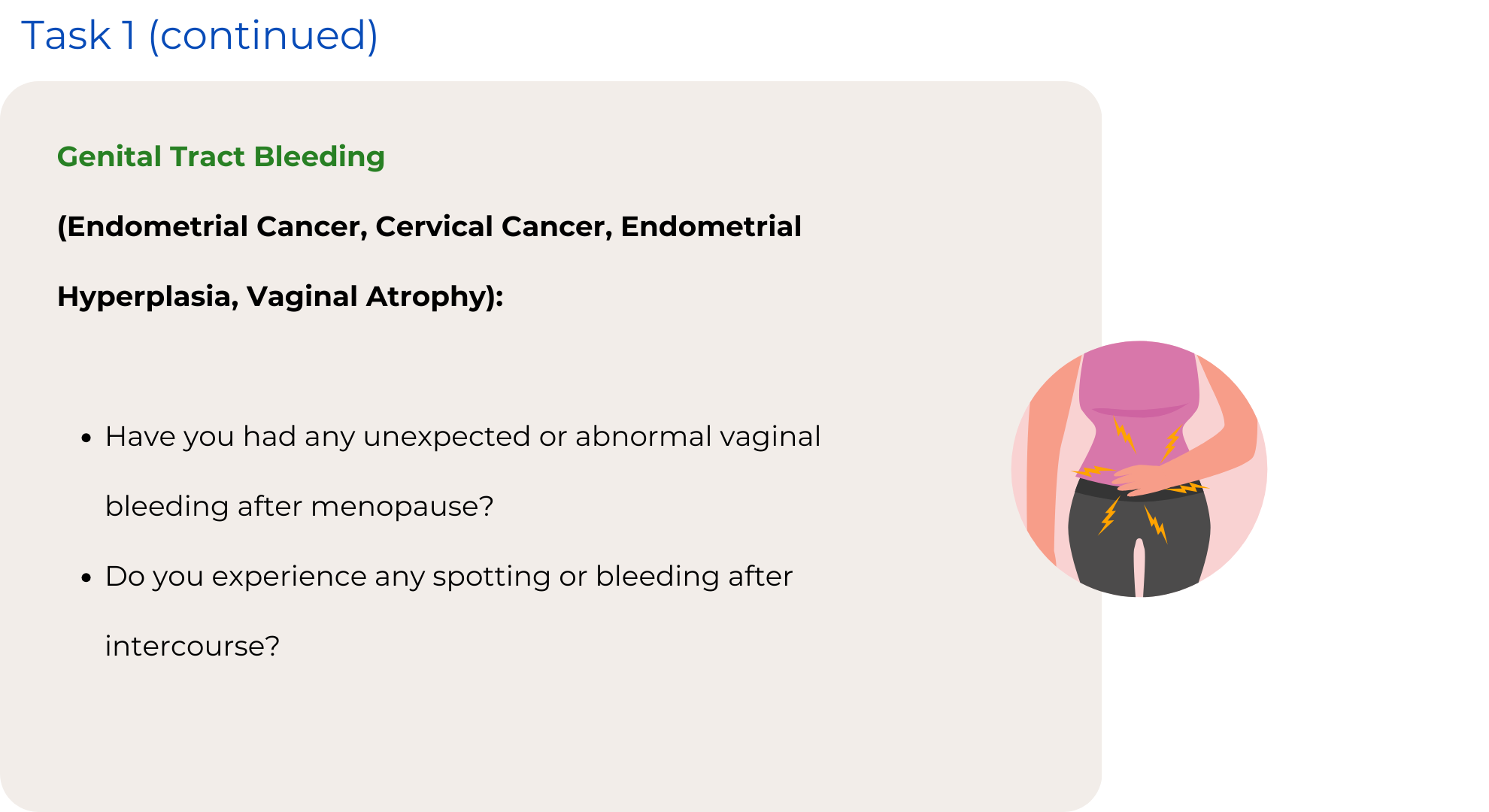Click the lightning bolt on the right pant leg
1489x812 pixels.
(x=1155, y=523)
